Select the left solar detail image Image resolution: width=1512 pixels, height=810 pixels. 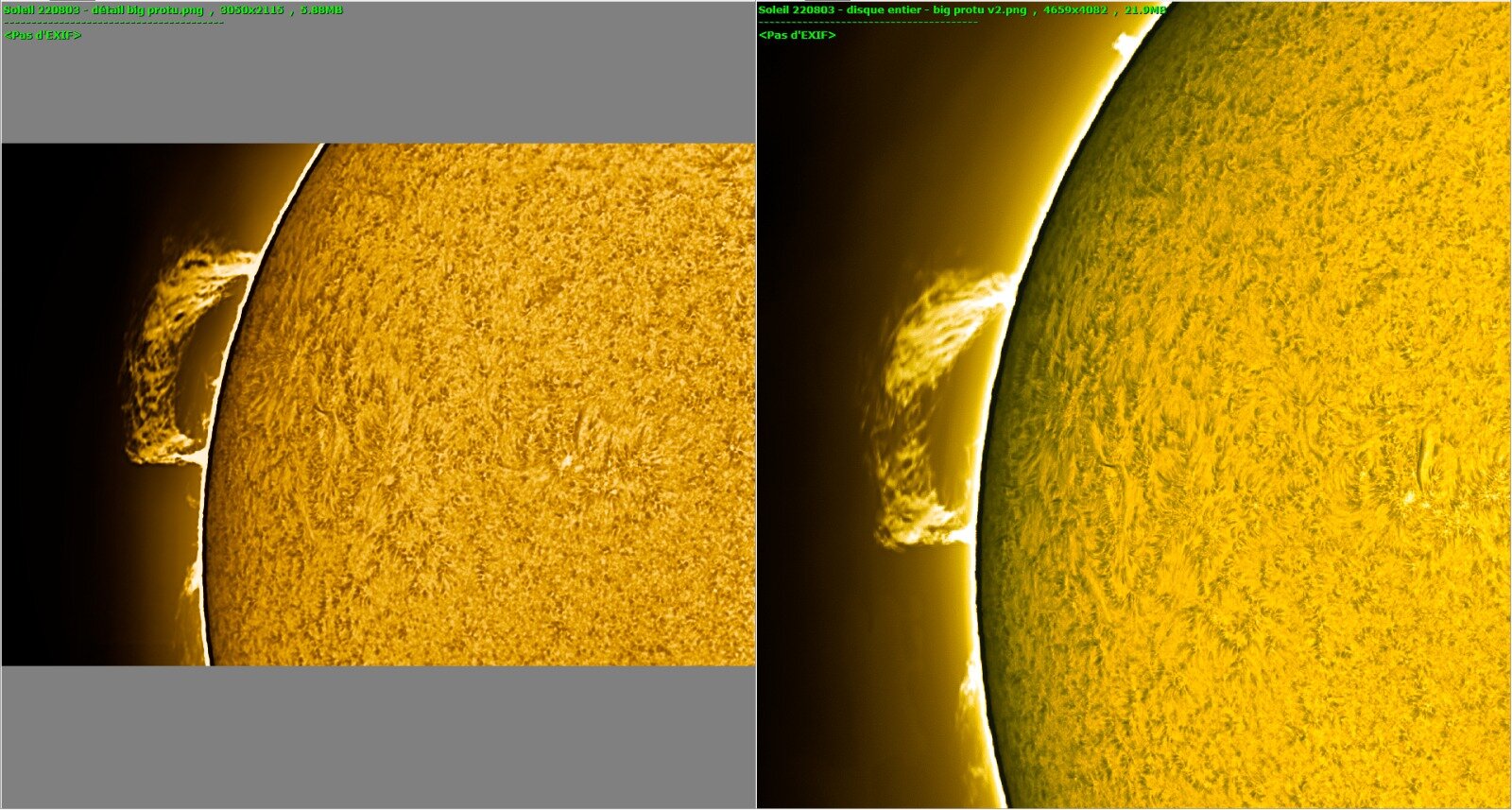pyautogui.click(x=378, y=405)
